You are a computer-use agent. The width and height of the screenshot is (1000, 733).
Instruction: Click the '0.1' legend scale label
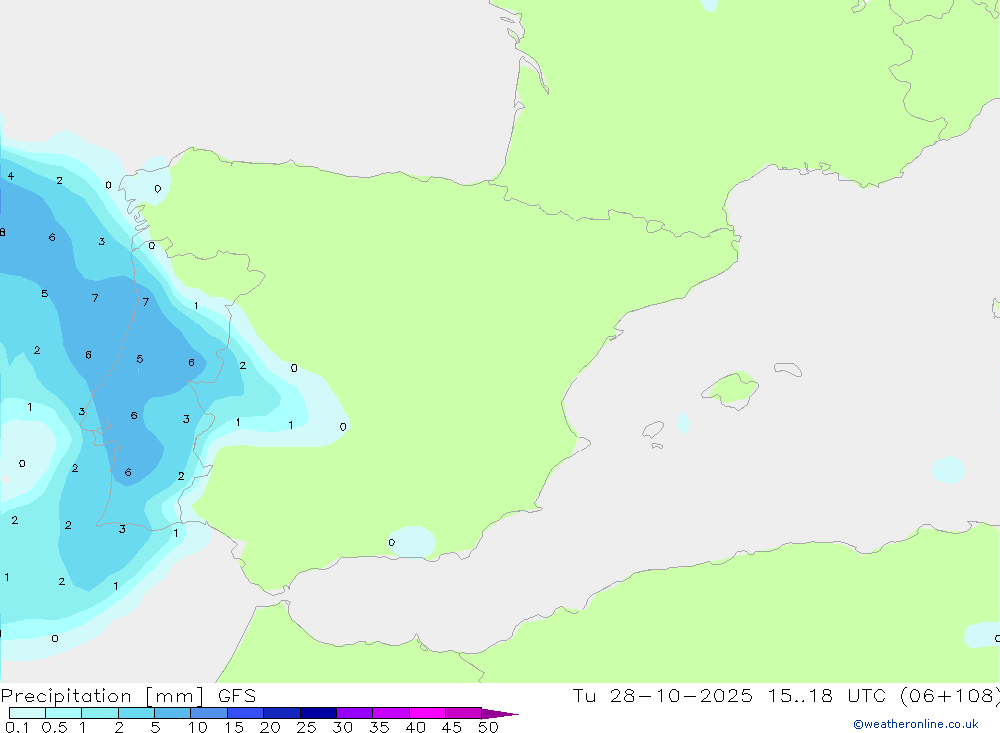pyautogui.click(x=17, y=727)
